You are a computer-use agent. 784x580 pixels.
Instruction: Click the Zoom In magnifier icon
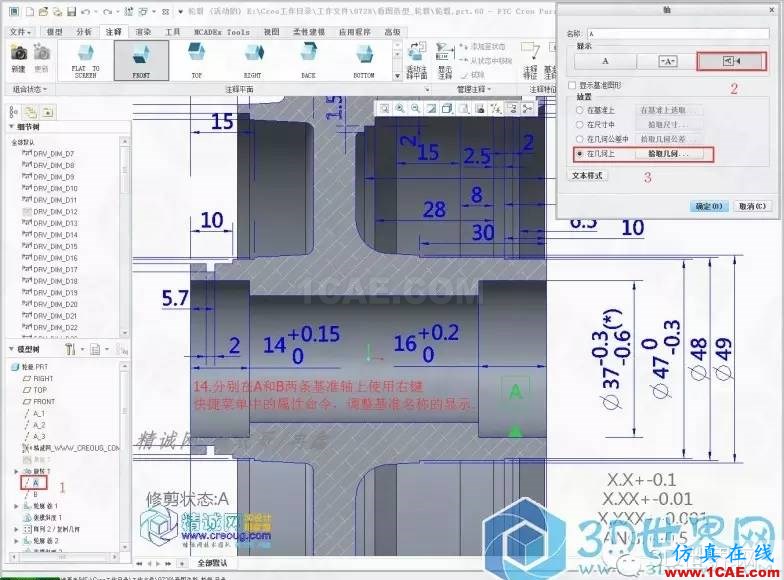coord(400,108)
